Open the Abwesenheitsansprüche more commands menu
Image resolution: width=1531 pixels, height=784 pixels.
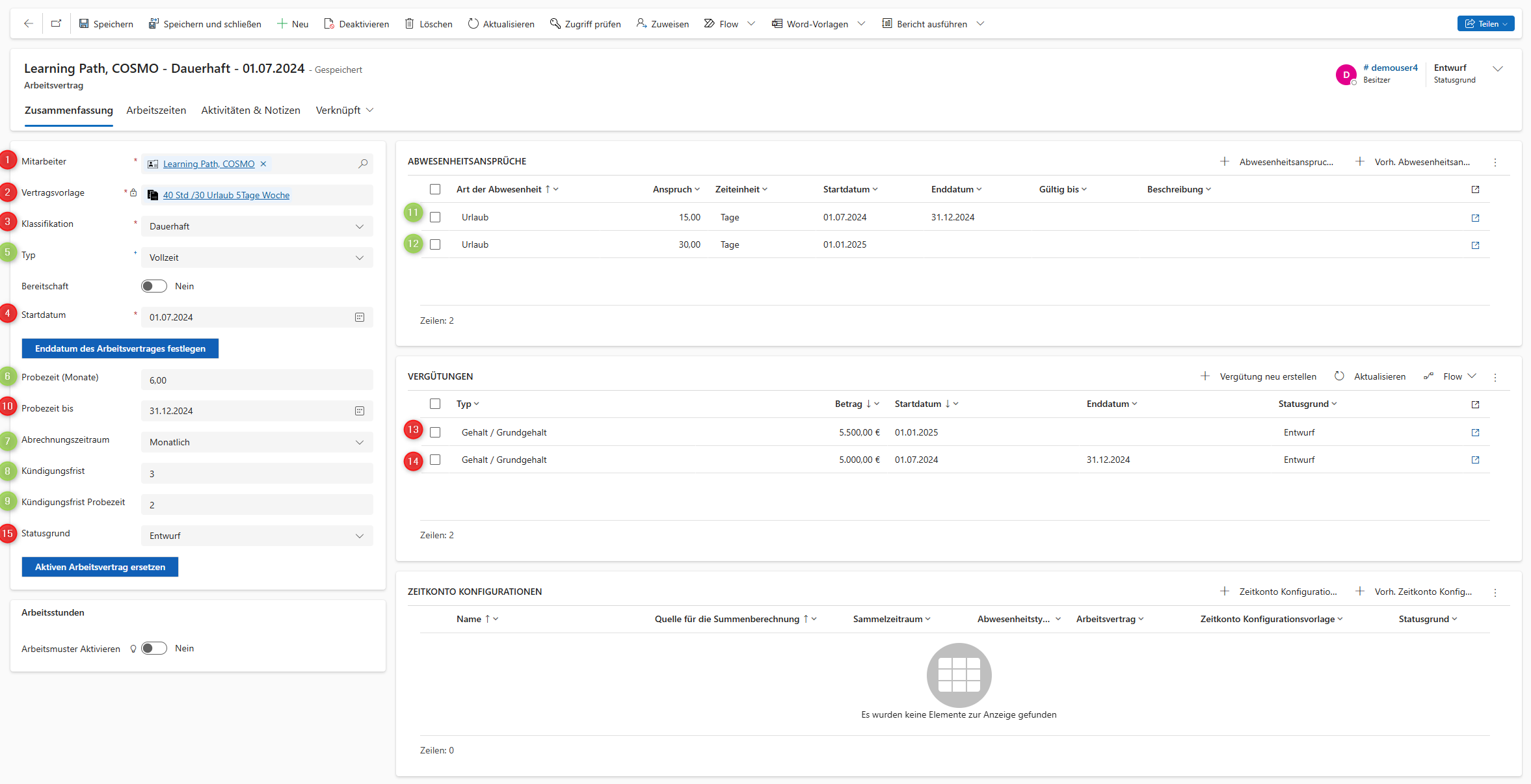tap(1495, 162)
